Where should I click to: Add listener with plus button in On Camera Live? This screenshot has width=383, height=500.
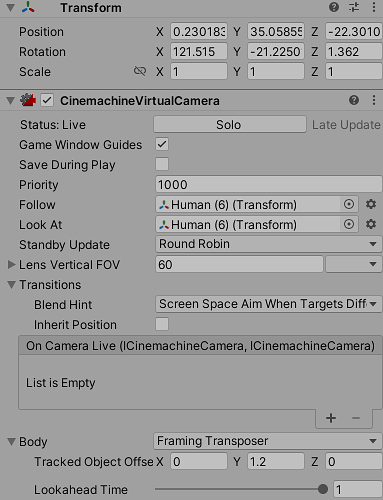331,418
